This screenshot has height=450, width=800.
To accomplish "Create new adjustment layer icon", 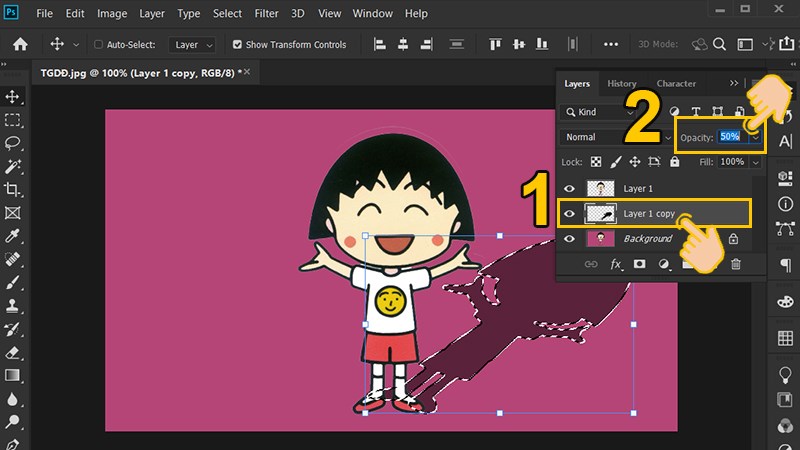I will point(663,264).
